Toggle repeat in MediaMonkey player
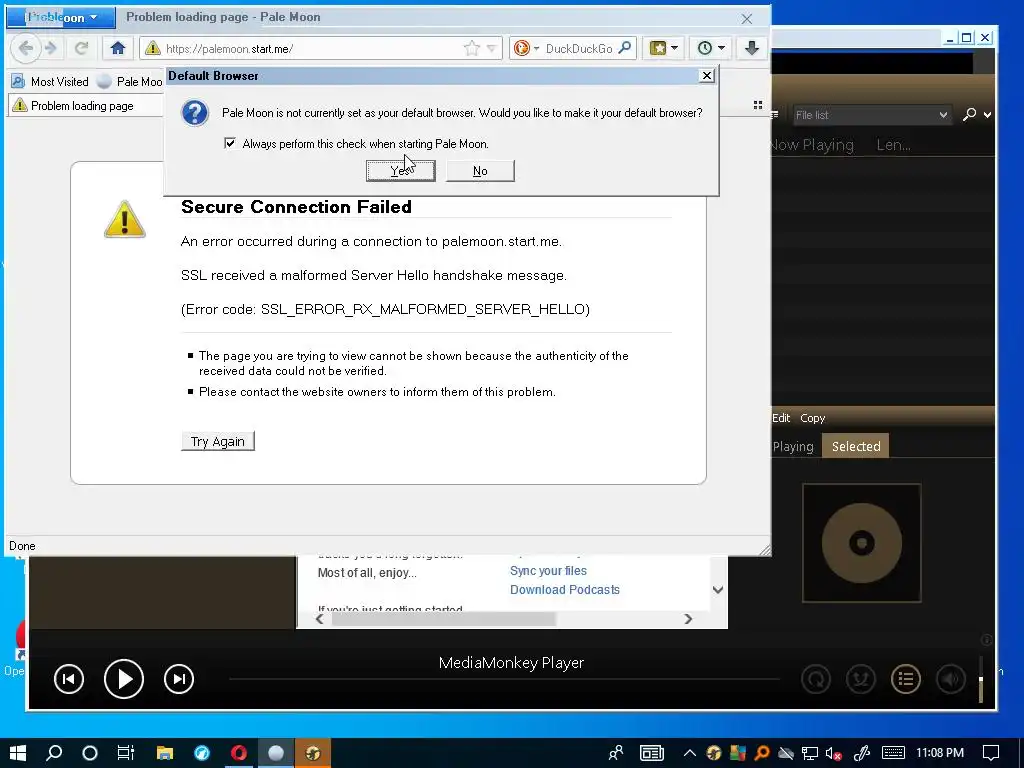 tap(816, 679)
